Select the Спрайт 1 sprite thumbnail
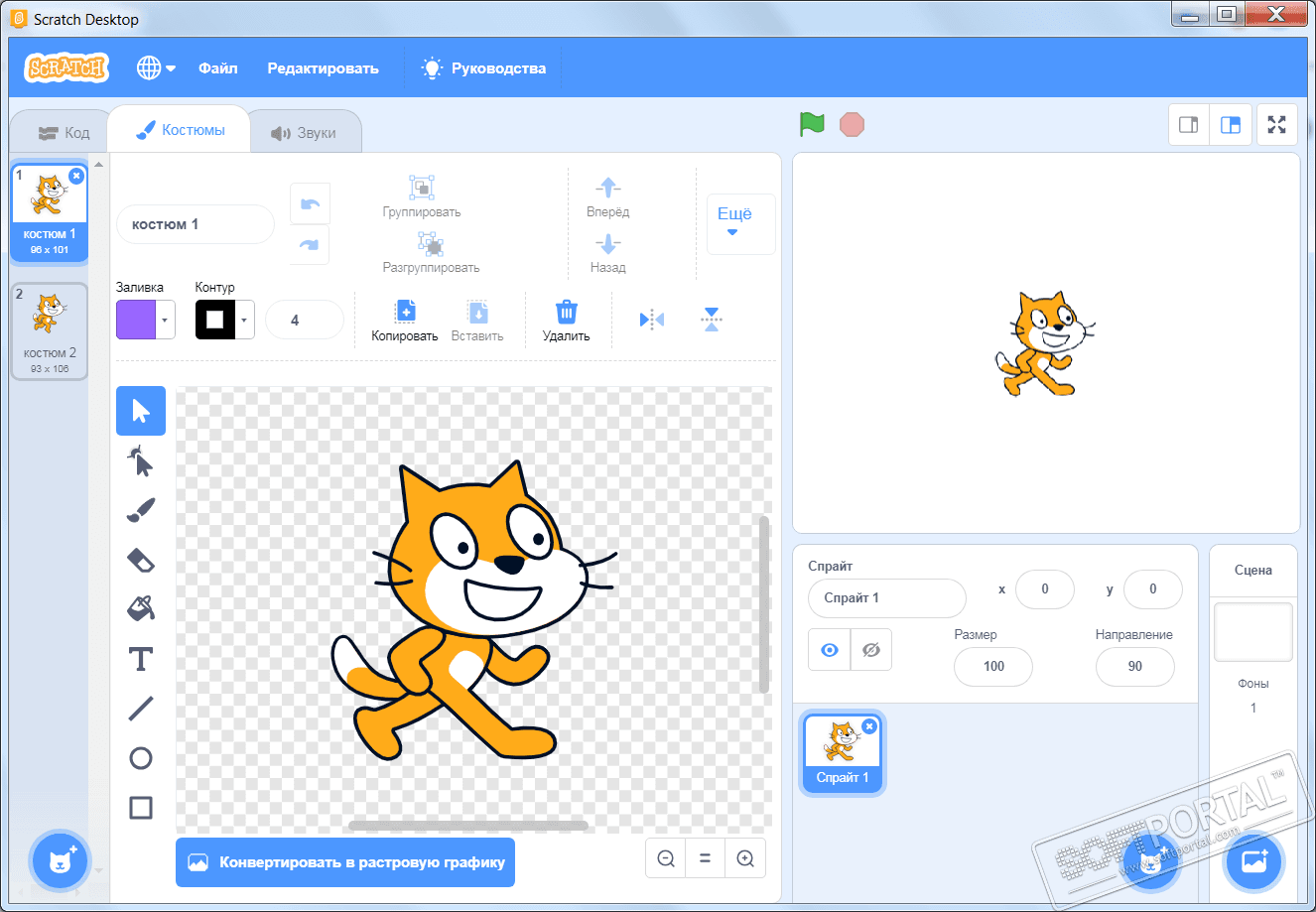Image resolution: width=1316 pixels, height=912 pixels. click(843, 753)
